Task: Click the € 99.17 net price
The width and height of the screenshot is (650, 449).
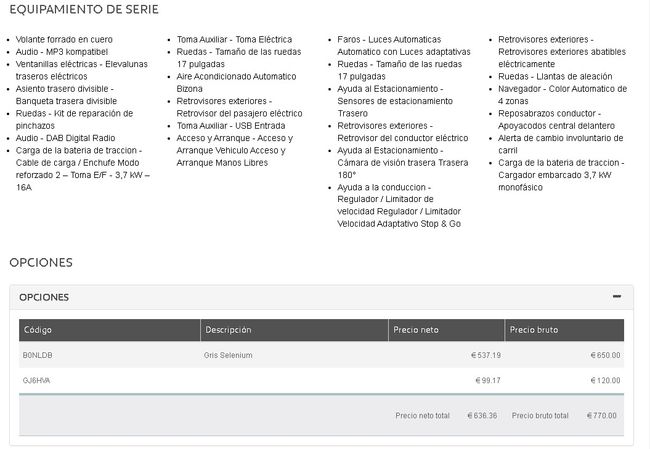Action: pos(487,380)
